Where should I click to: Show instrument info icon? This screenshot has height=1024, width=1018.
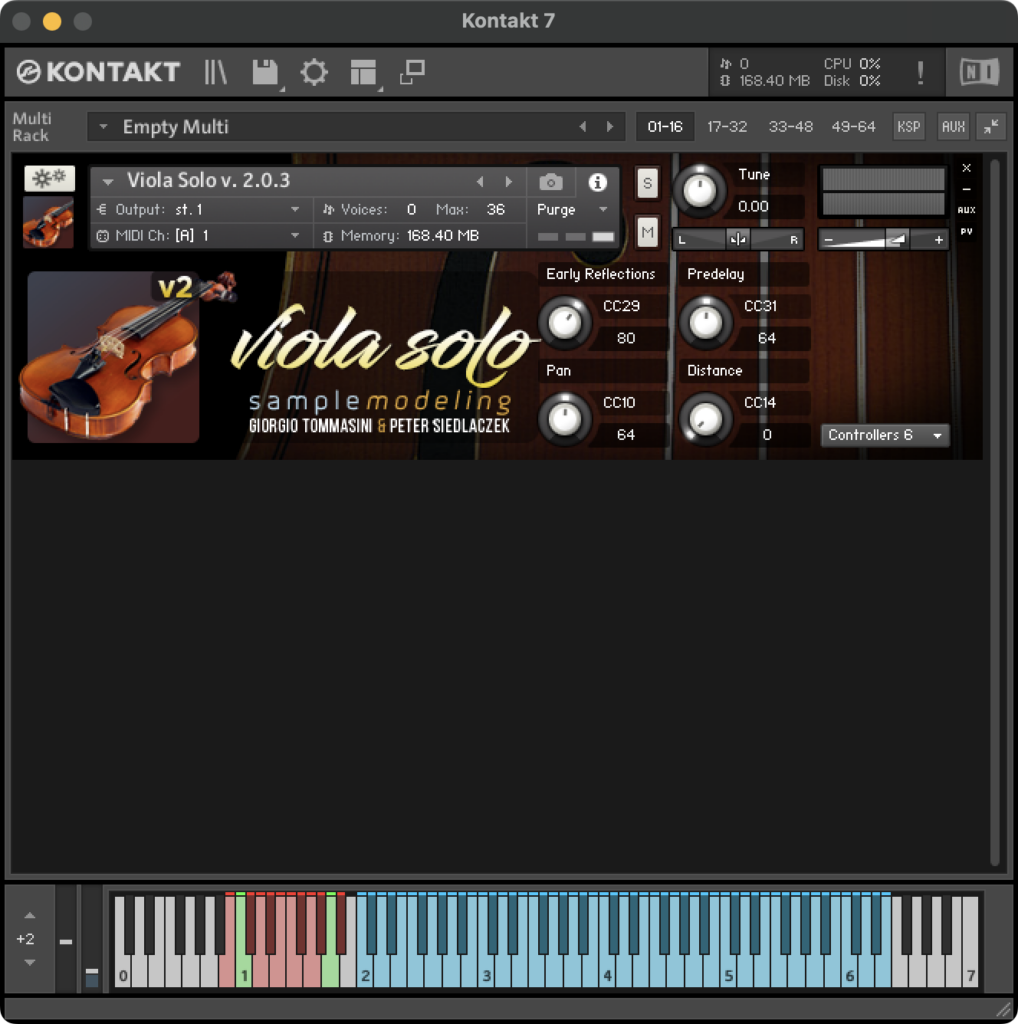pyautogui.click(x=597, y=182)
